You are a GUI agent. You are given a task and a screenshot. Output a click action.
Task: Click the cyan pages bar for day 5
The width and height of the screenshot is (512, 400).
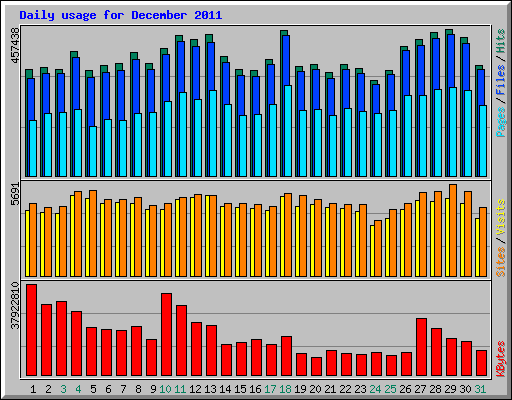(x=93, y=151)
